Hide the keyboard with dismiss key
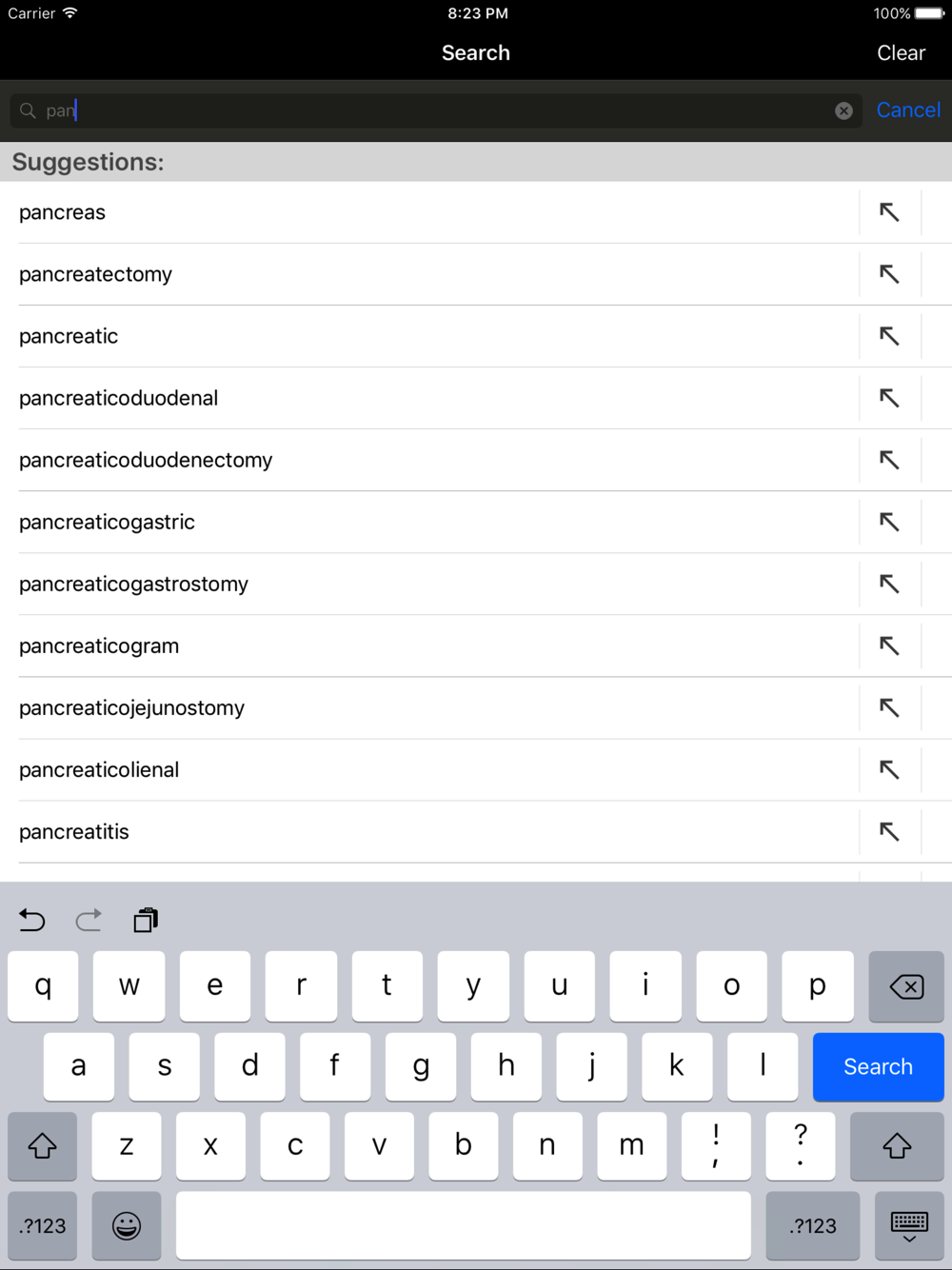This screenshot has width=952, height=1270. (909, 1225)
